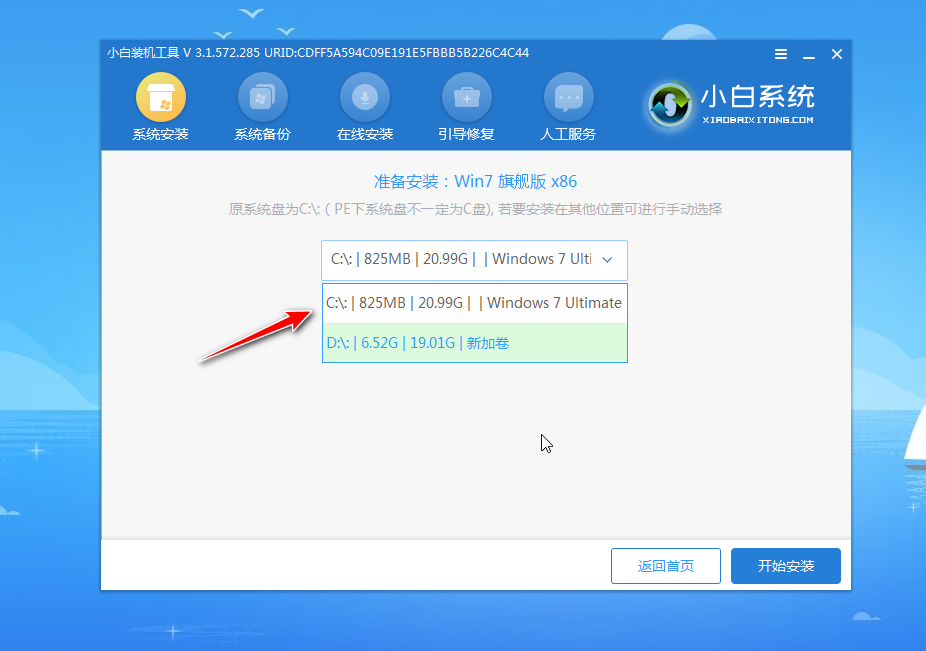Click the 开始安装 (Start Install) button
This screenshot has width=926, height=651.
pos(785,566)
